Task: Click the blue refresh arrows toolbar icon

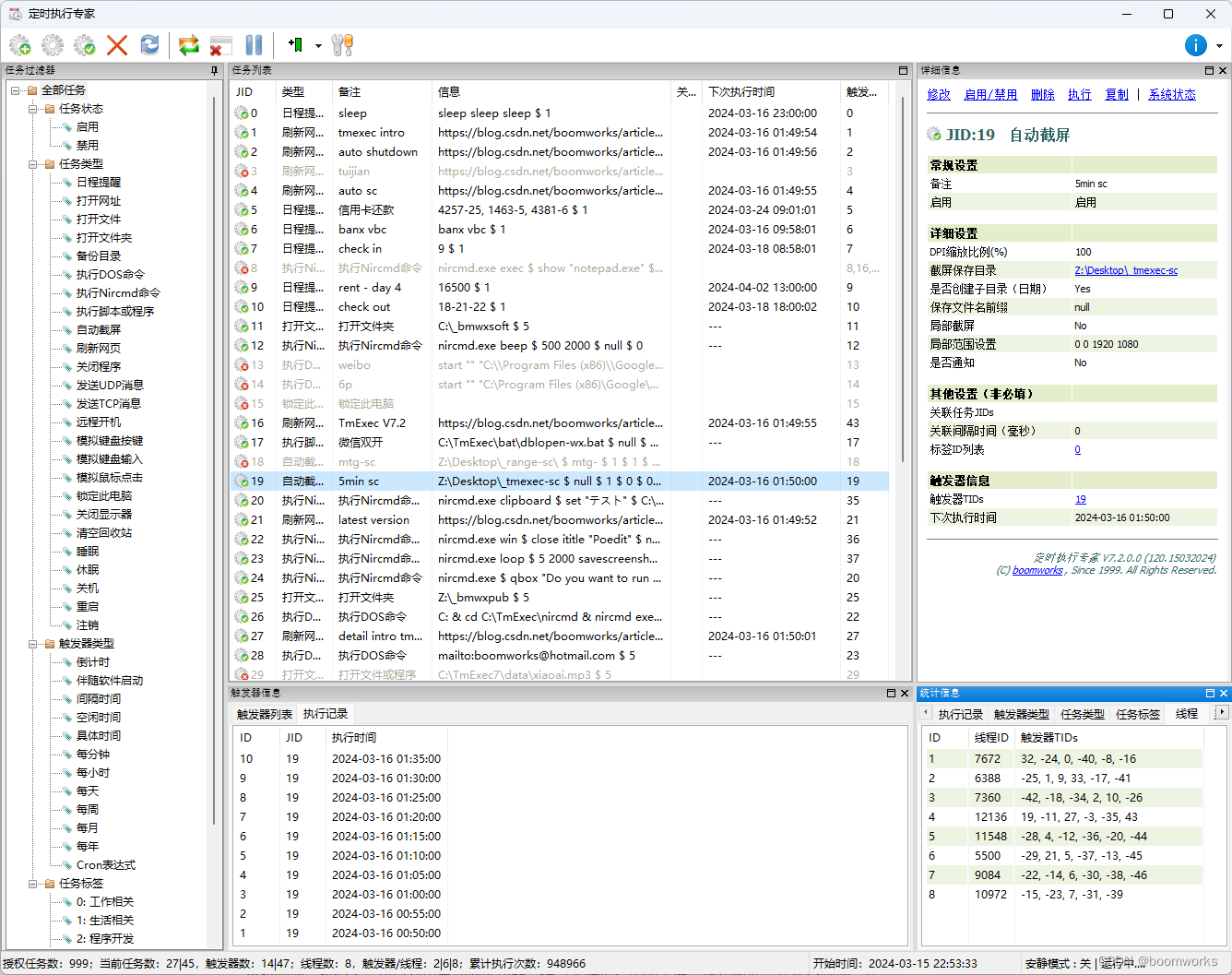Action: 149,45
